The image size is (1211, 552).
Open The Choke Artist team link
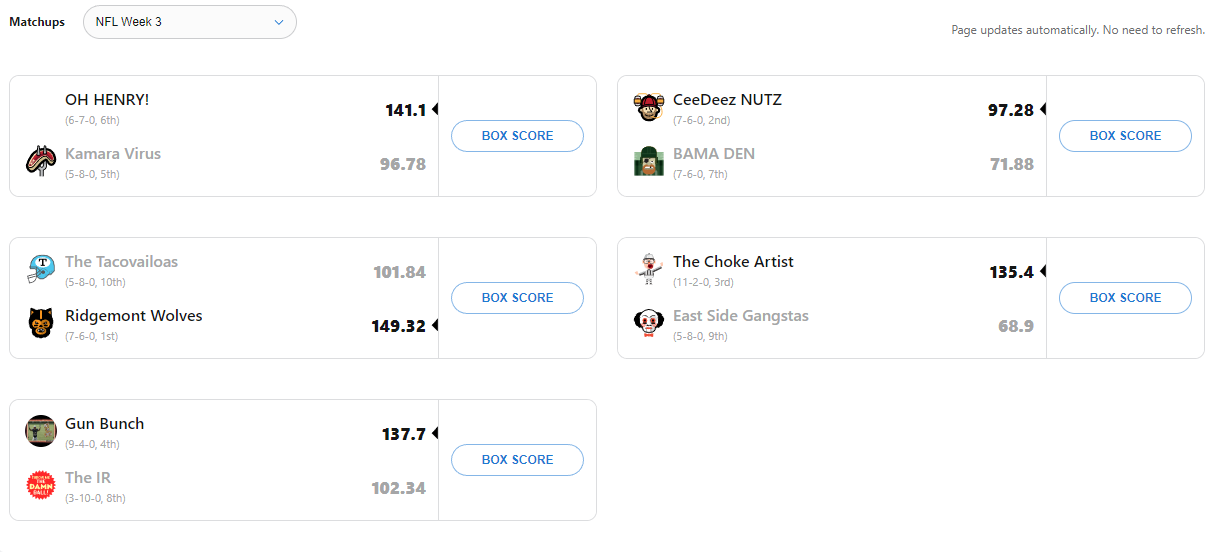point(733,262)
